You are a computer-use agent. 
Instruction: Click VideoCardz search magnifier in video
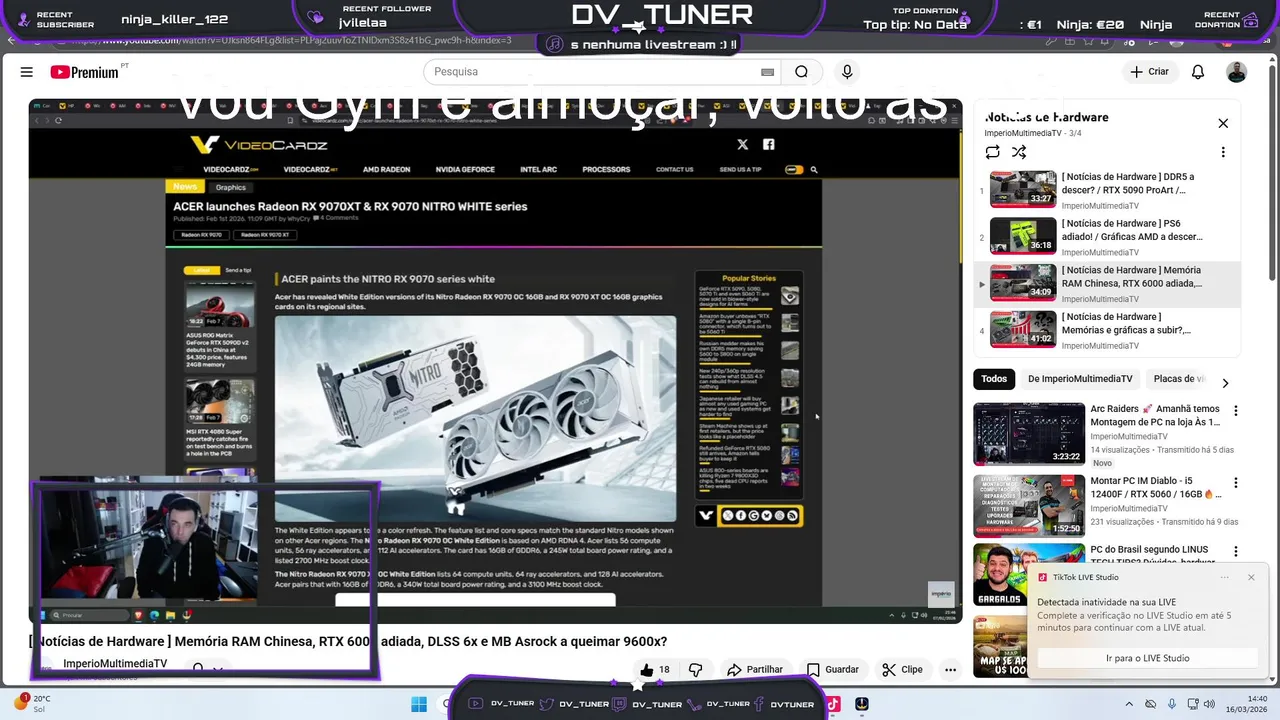[814, 170]
